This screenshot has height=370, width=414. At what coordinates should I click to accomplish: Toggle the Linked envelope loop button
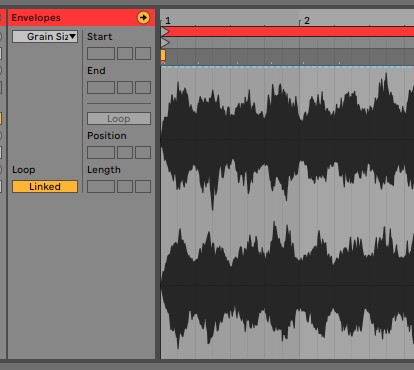45,187
